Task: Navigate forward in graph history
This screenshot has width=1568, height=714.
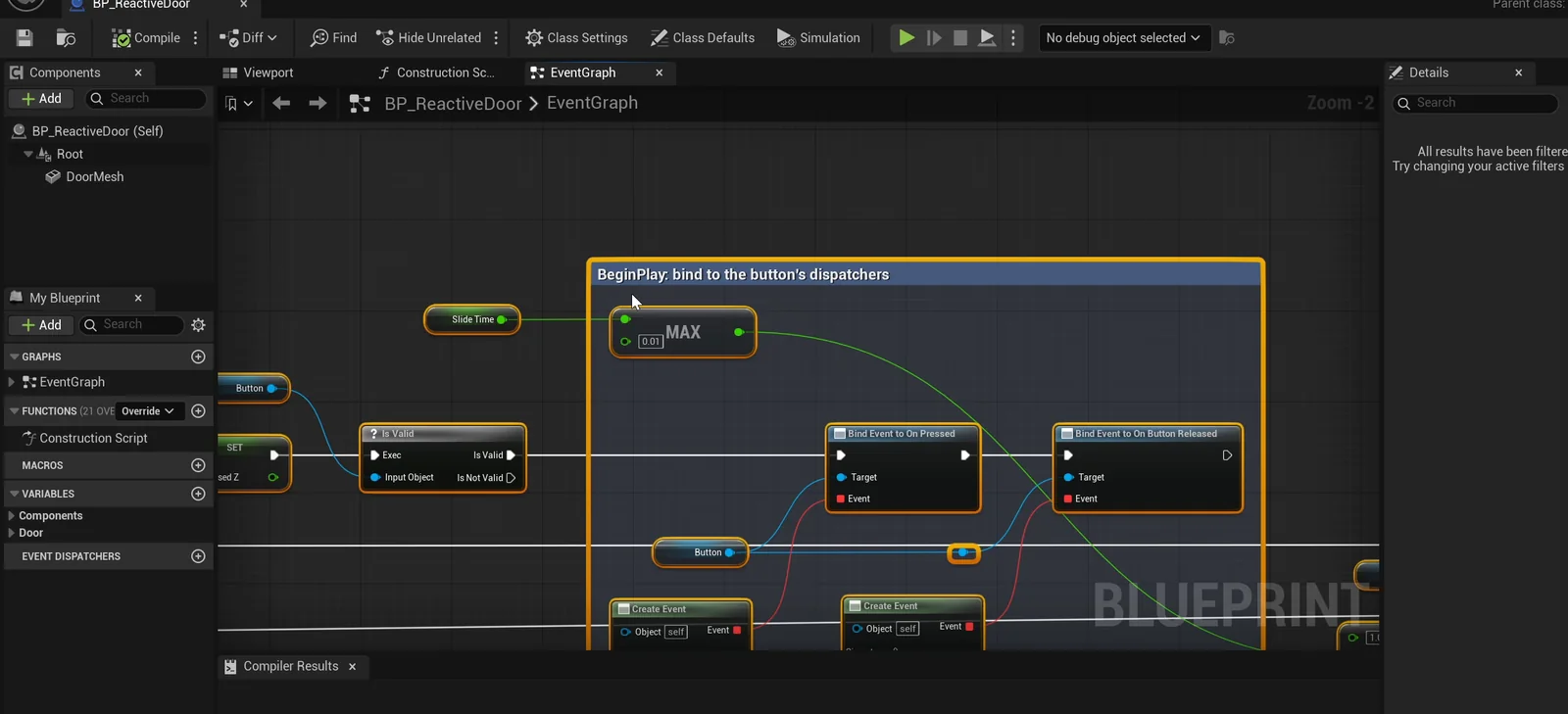Action: [318, 103]
